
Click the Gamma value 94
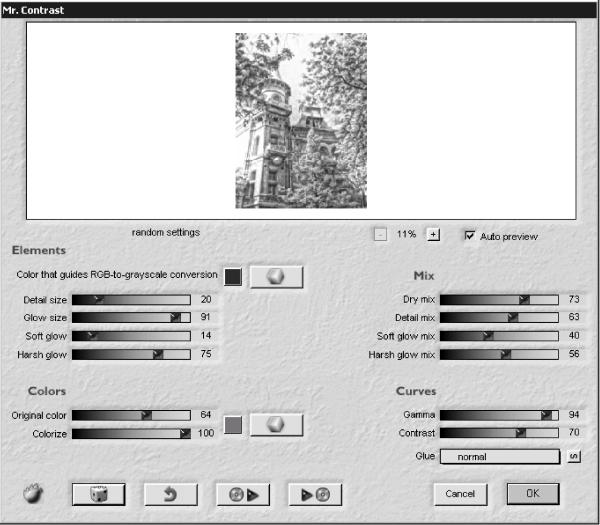(x=574, y=414)
